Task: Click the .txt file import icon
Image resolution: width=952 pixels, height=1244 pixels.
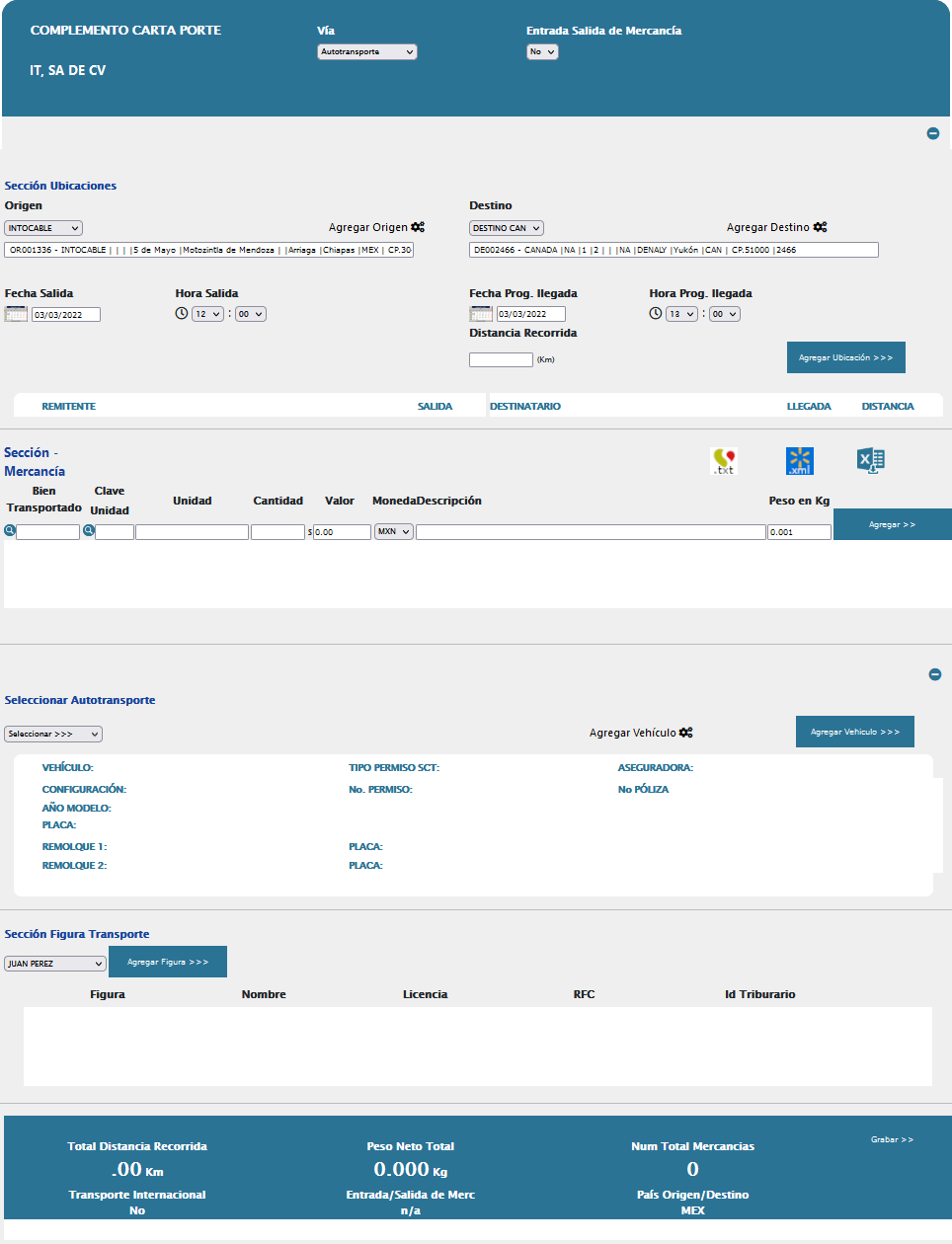Action: [x=724, y=461]
